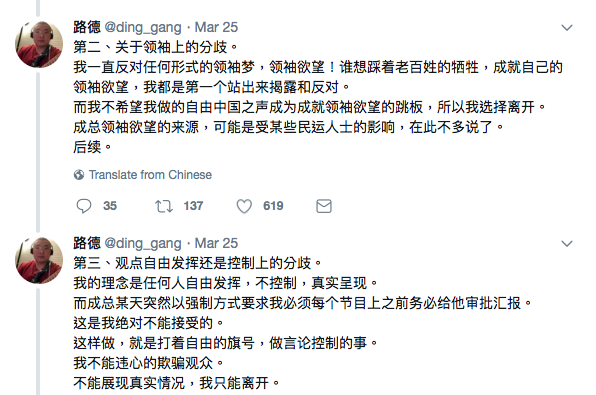Click the globe icon beside Translate
596x395 pixels.
pyautogui.click(x=79, y=175)
